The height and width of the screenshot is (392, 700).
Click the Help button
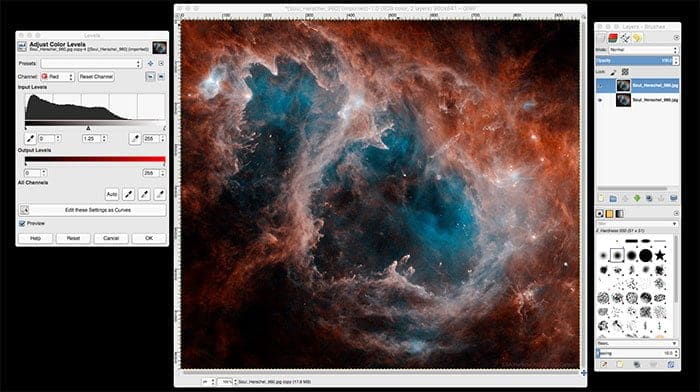tap(35, 238)
